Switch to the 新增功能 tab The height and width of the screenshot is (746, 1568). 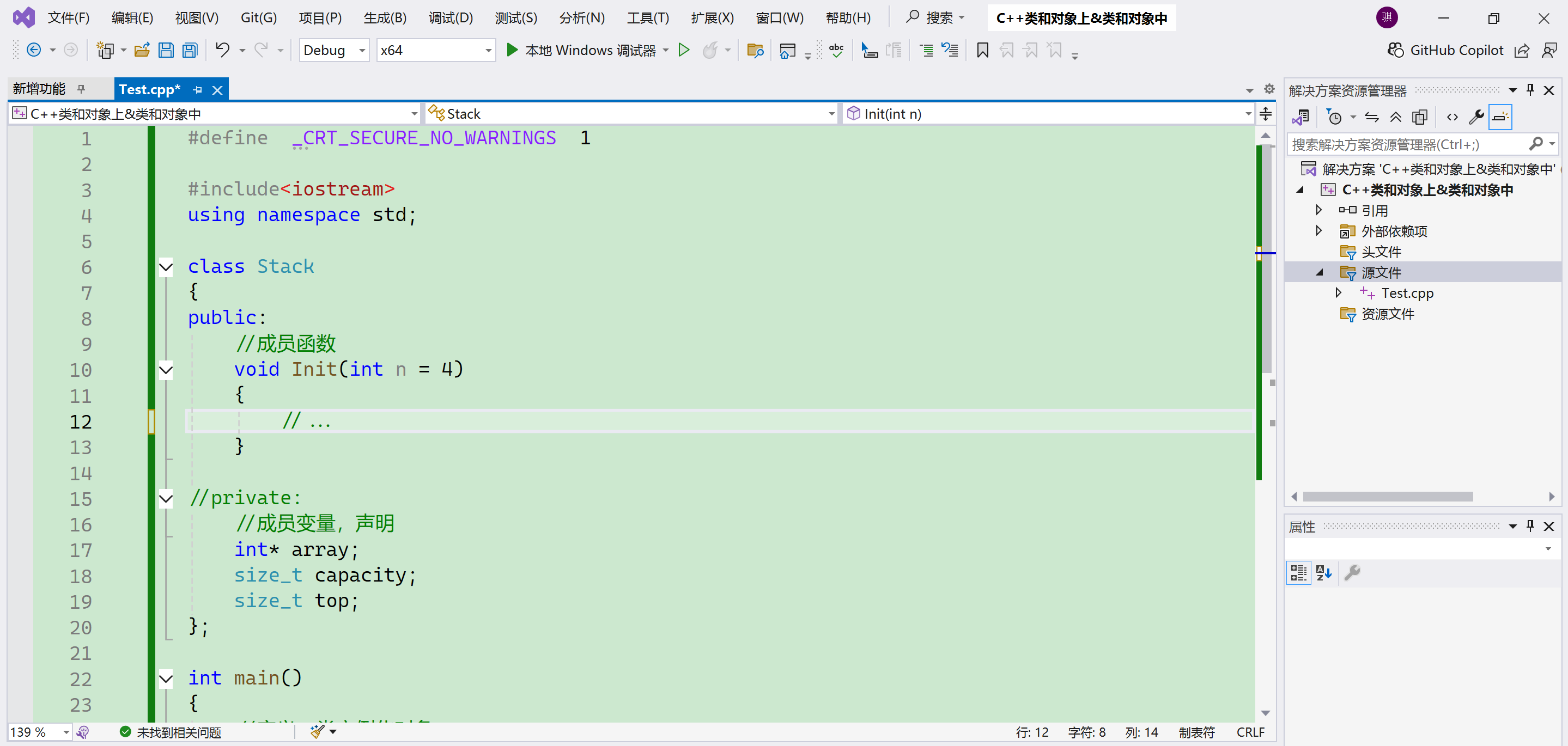coord(39,89)
